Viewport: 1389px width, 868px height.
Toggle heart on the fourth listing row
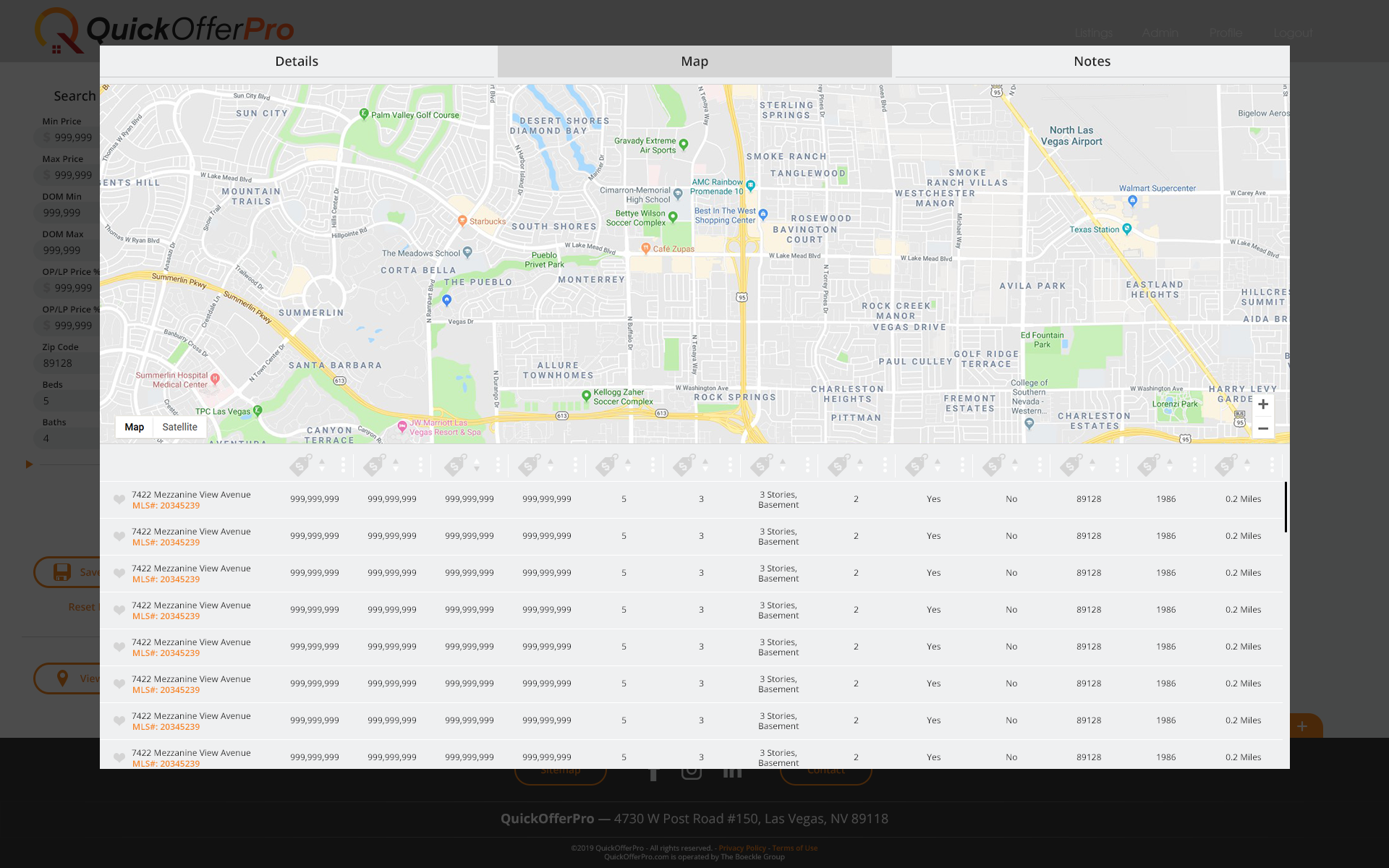[119, 610]
